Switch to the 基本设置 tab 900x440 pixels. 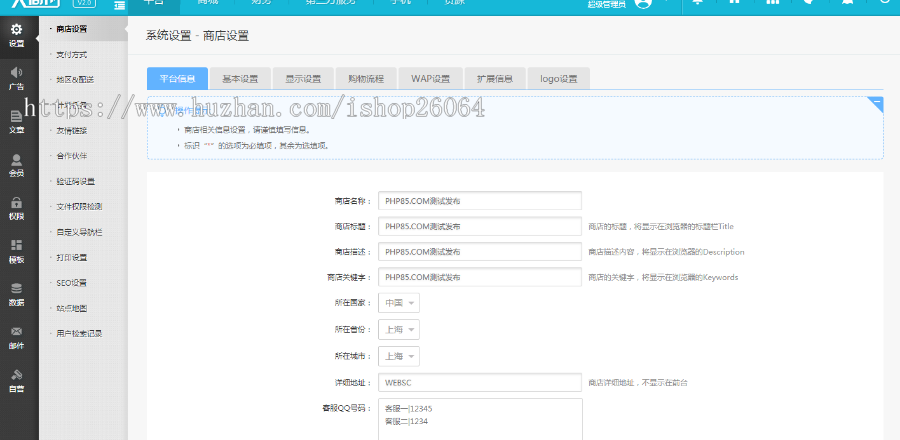(x=240, y=79)
